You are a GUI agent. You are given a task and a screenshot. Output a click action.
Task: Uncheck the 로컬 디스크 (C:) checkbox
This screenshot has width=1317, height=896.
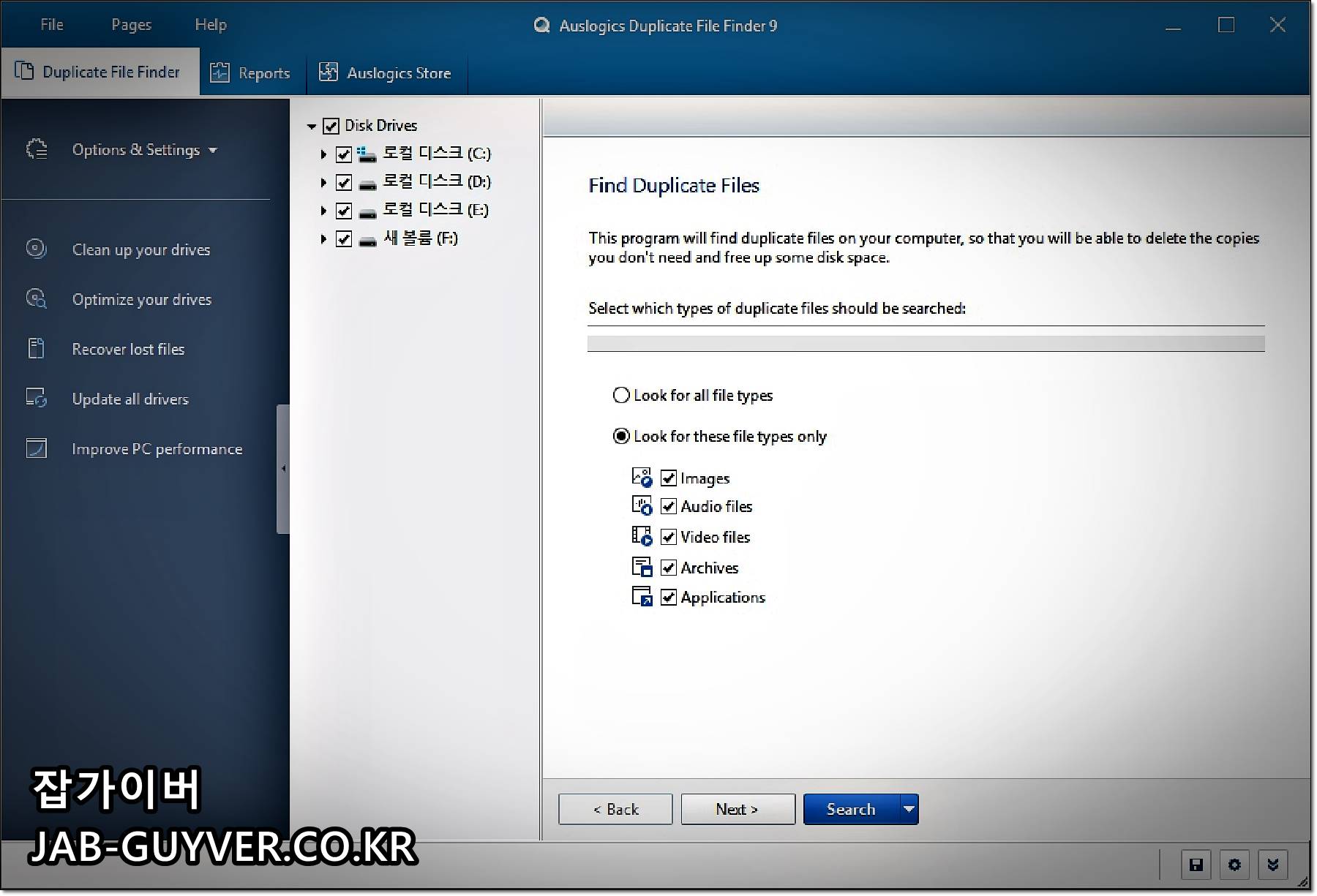click(x=343, y=154)
